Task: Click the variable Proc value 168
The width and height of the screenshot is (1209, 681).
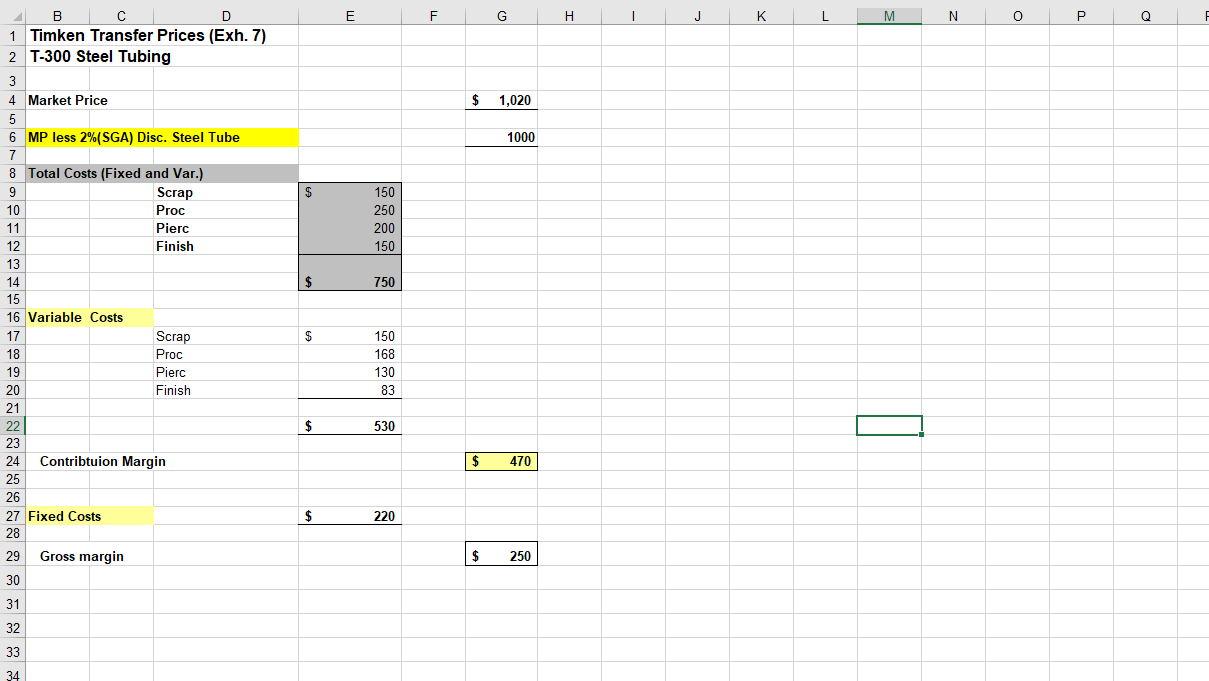Action: point(350,354)
